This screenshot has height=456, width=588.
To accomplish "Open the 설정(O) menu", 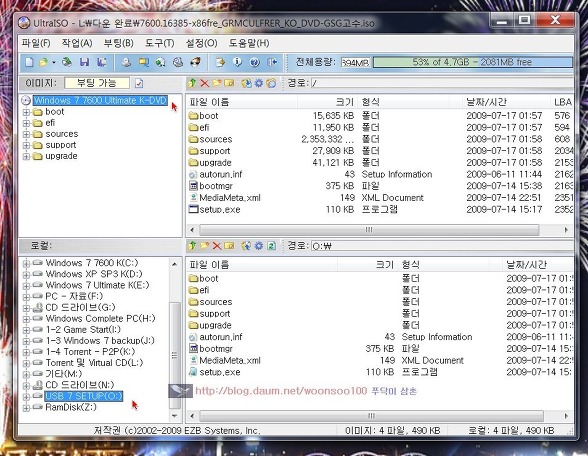I will click(202, 43).
